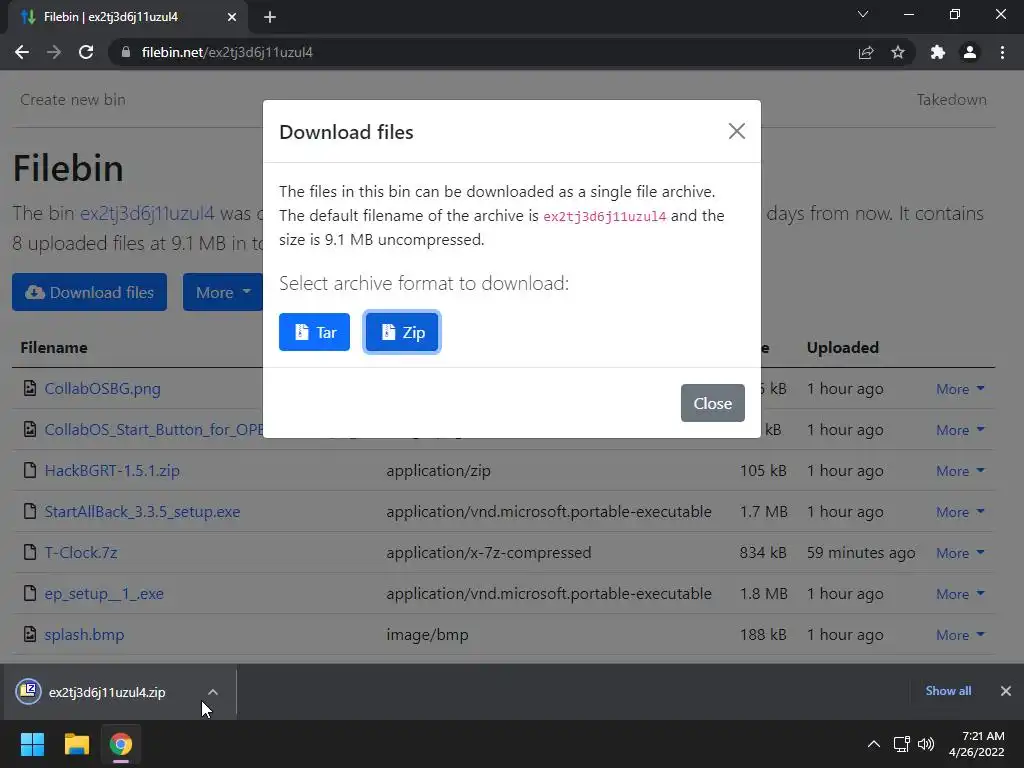Screen dimensions: 1024x768
Task: Open downloaded ex2tj3d6j11uzul4.zip item
Action: pyautogui.click(x=107, y=692)
